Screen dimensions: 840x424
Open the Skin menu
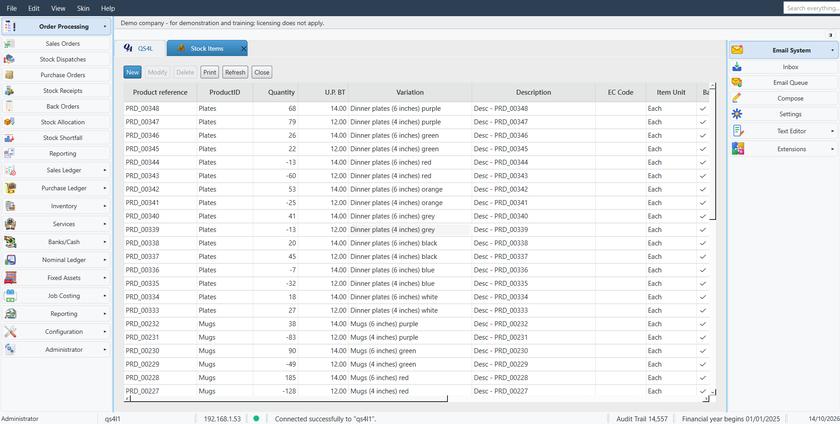coord(83,9)
